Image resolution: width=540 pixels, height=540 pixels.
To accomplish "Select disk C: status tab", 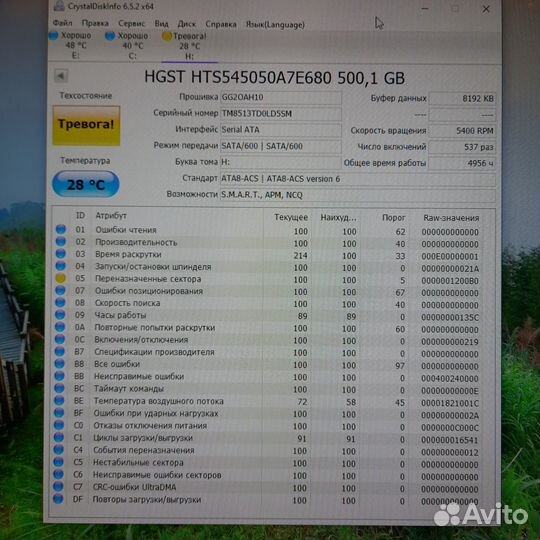I will pos(127,45).
